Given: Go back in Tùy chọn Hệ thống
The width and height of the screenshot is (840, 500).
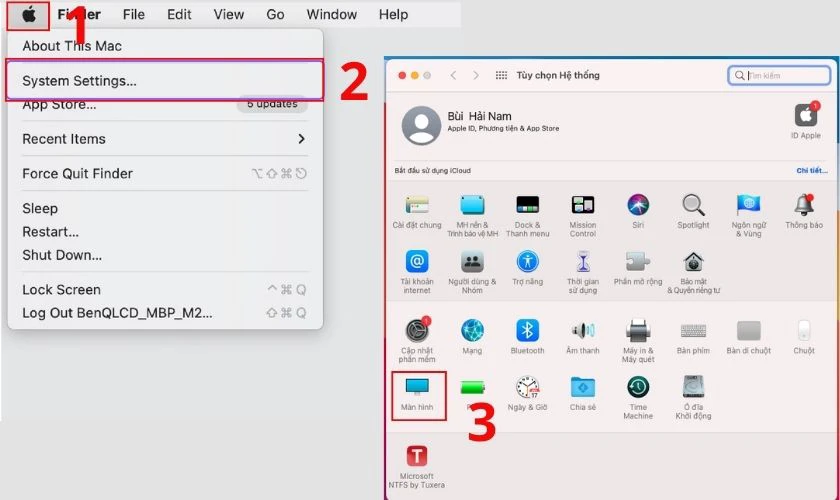Looking at the screenshot, I should (x=453, y=75).
